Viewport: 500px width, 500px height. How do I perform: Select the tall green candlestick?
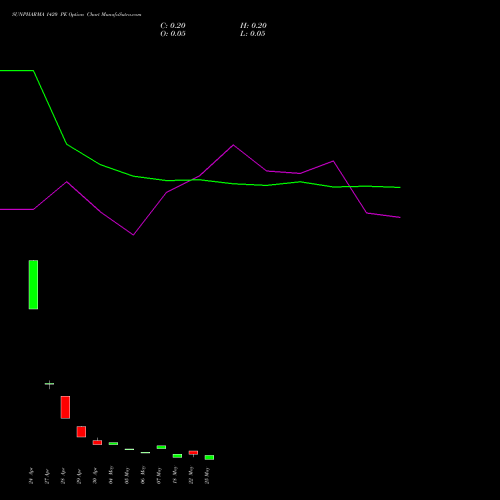point(33,285)
